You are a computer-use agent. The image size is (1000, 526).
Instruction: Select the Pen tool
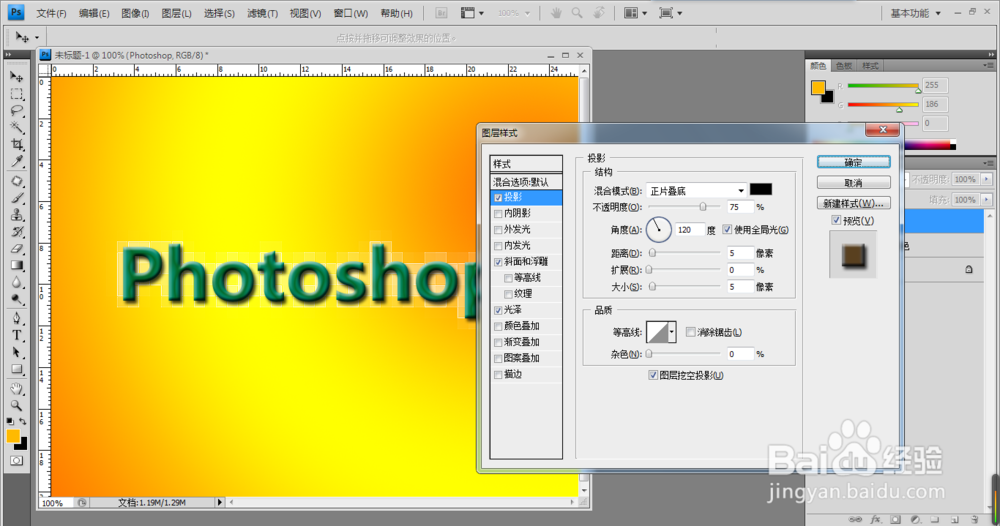(x=17, y=318)
